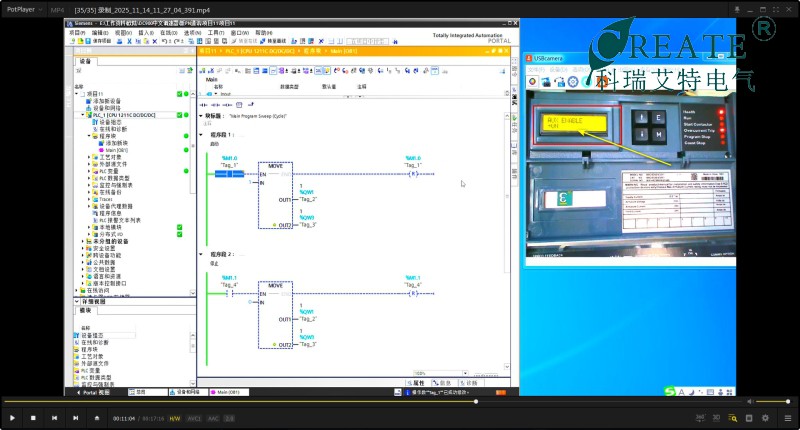Viewport: 800px width, 430px height.
Task: Mute audio via speaker icon
Action: [x=750, y=401]
